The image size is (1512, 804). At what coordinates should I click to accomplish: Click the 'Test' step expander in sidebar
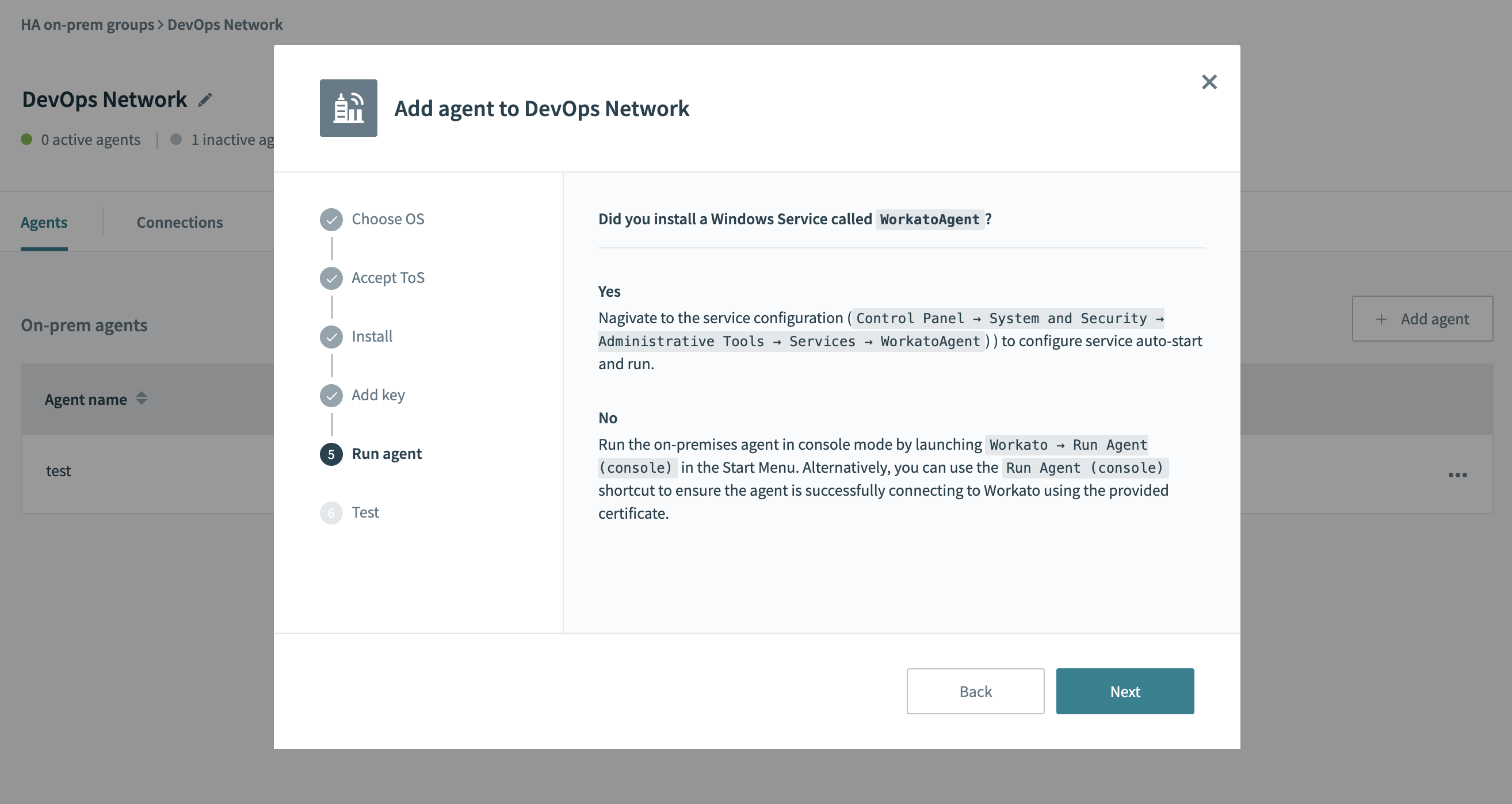pos(365,511)
